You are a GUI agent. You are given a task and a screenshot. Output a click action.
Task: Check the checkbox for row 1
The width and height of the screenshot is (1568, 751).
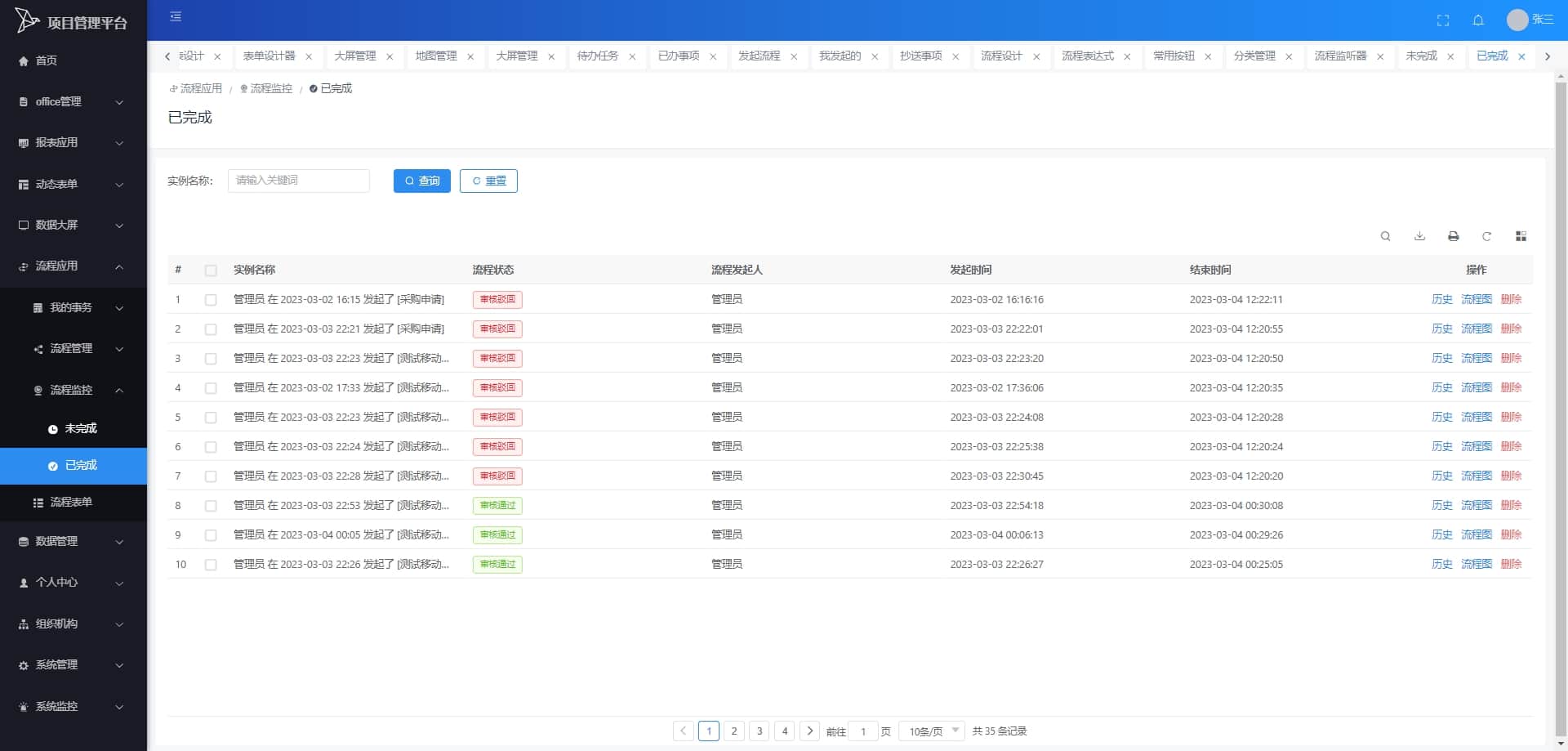tap(211, 300)
